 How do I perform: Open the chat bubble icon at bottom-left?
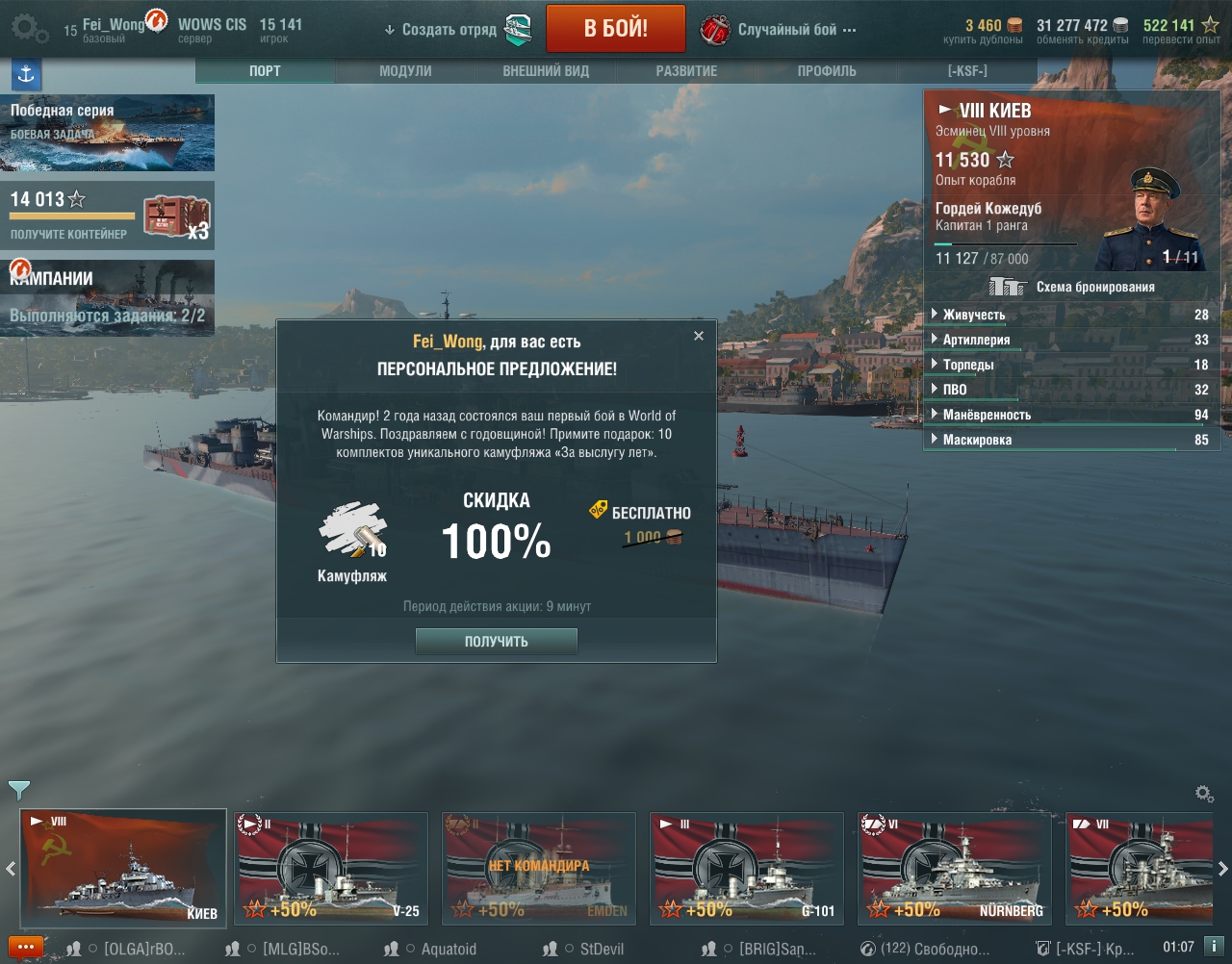tap(26, 948)
